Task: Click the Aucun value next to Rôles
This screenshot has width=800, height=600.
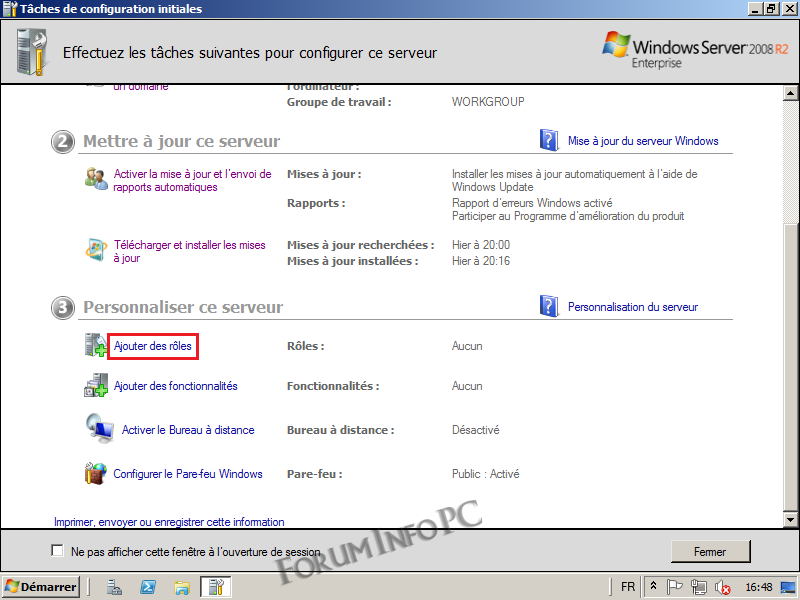Action: coord(467,346)
